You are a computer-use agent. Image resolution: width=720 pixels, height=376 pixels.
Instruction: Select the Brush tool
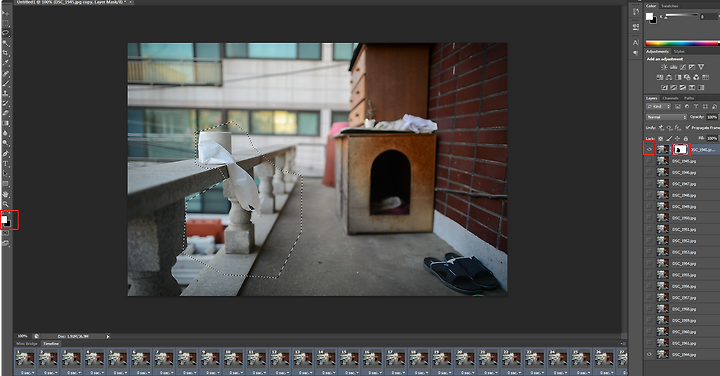coord(6,83)
